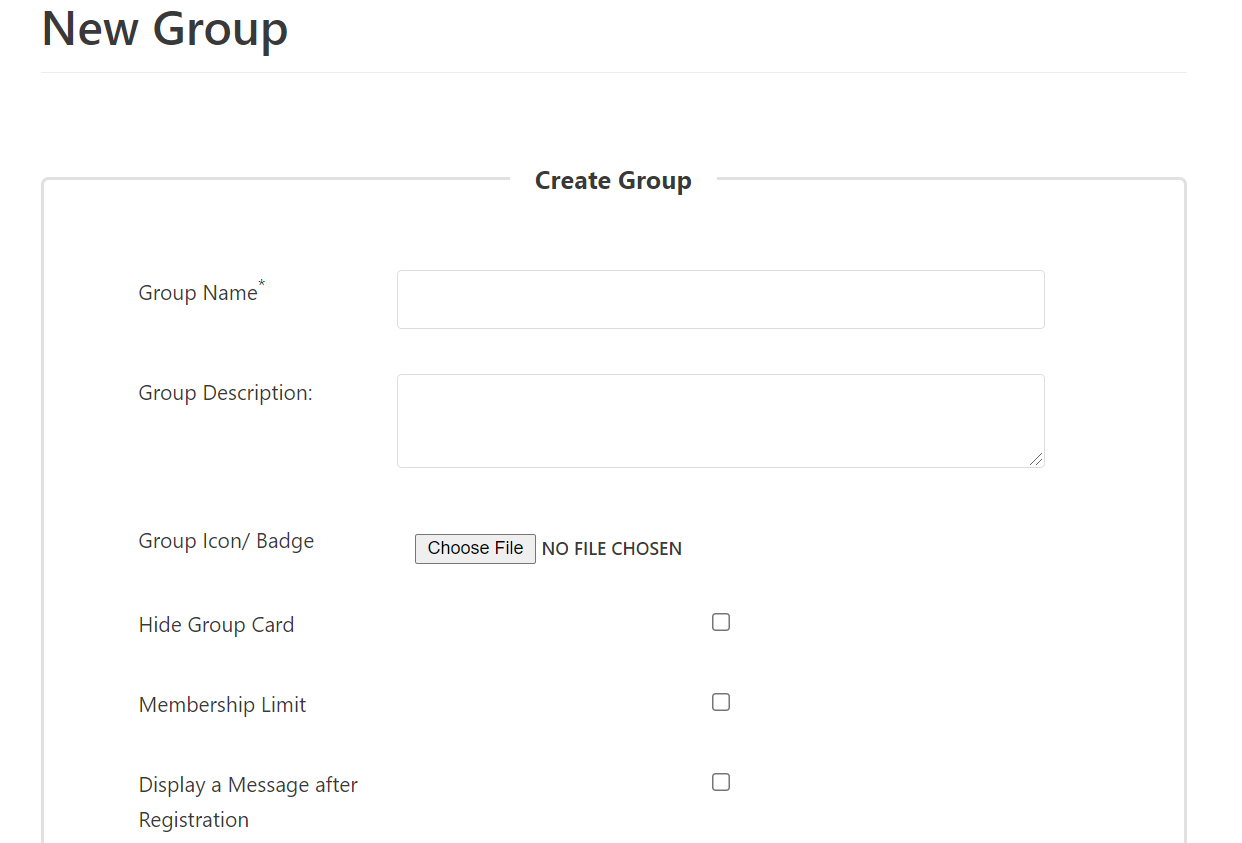Image resolution: width=1242 pixels, height=843 pixels.
Task: Enable Display a Message after Registration
Action: tap(721, 782)
